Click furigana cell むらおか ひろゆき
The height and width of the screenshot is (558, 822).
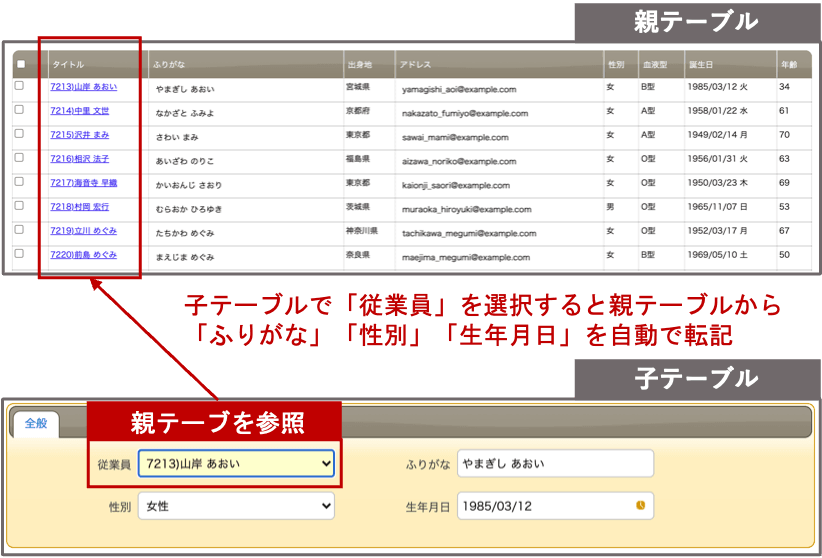click(189, 210)
